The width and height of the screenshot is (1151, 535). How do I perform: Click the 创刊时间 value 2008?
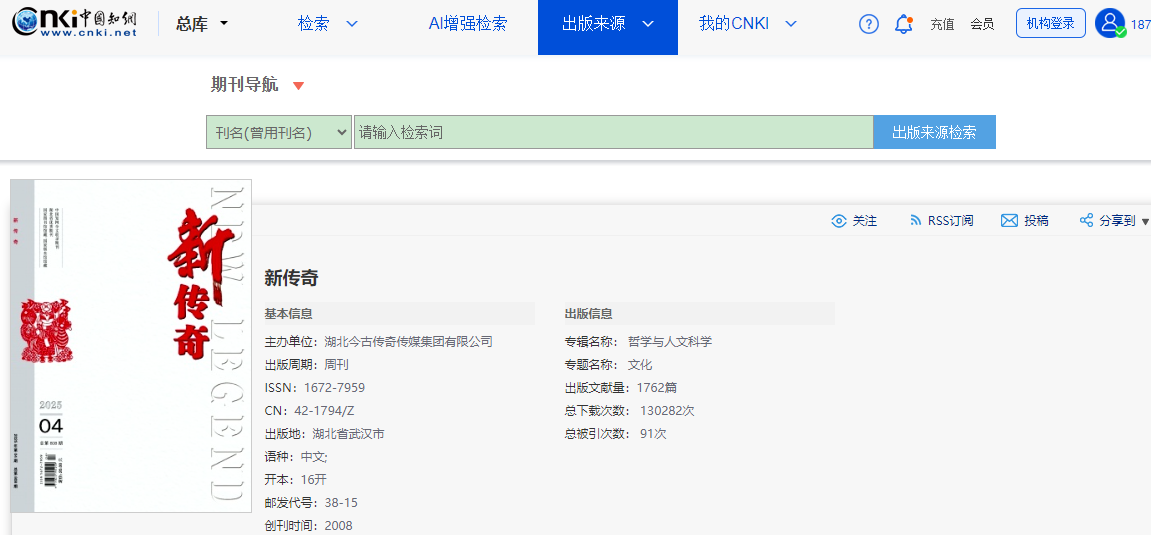pos(338,525)
